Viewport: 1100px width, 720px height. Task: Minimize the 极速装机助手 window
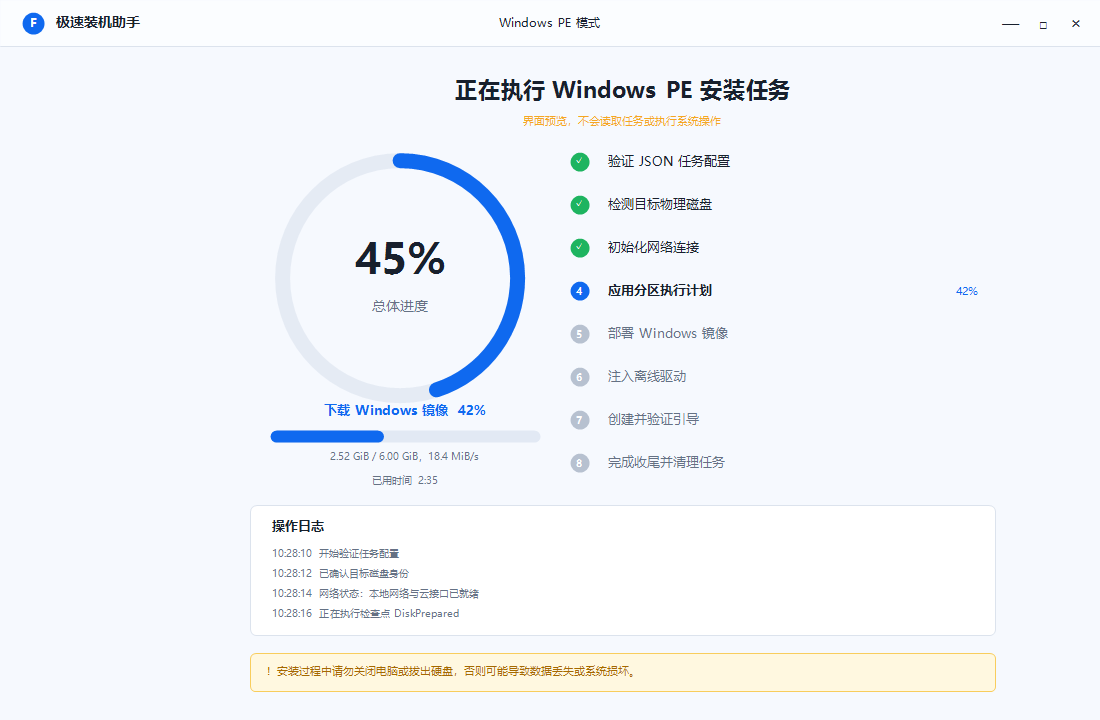[1010, 24]
